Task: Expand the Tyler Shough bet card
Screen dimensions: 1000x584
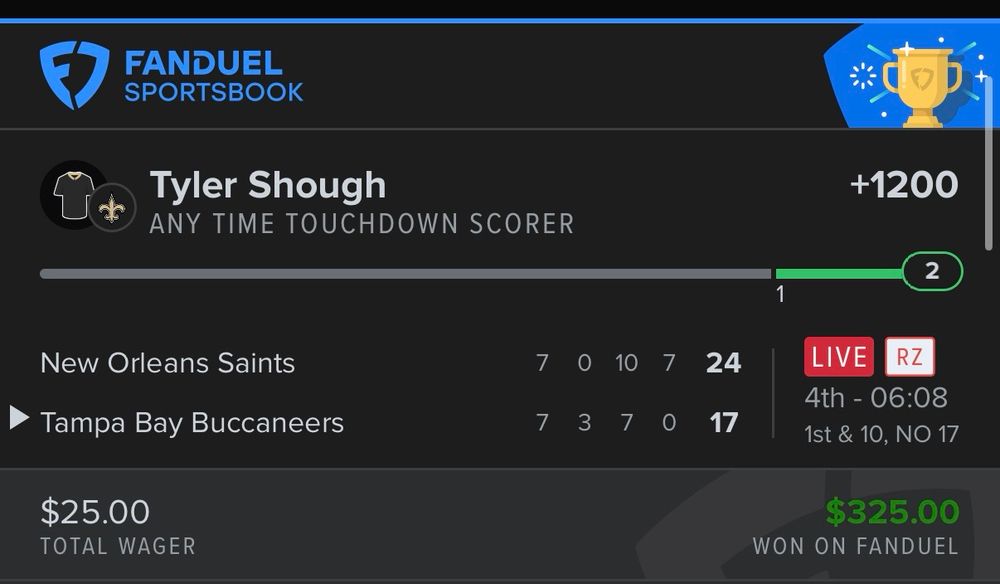Action: (500, 200)
